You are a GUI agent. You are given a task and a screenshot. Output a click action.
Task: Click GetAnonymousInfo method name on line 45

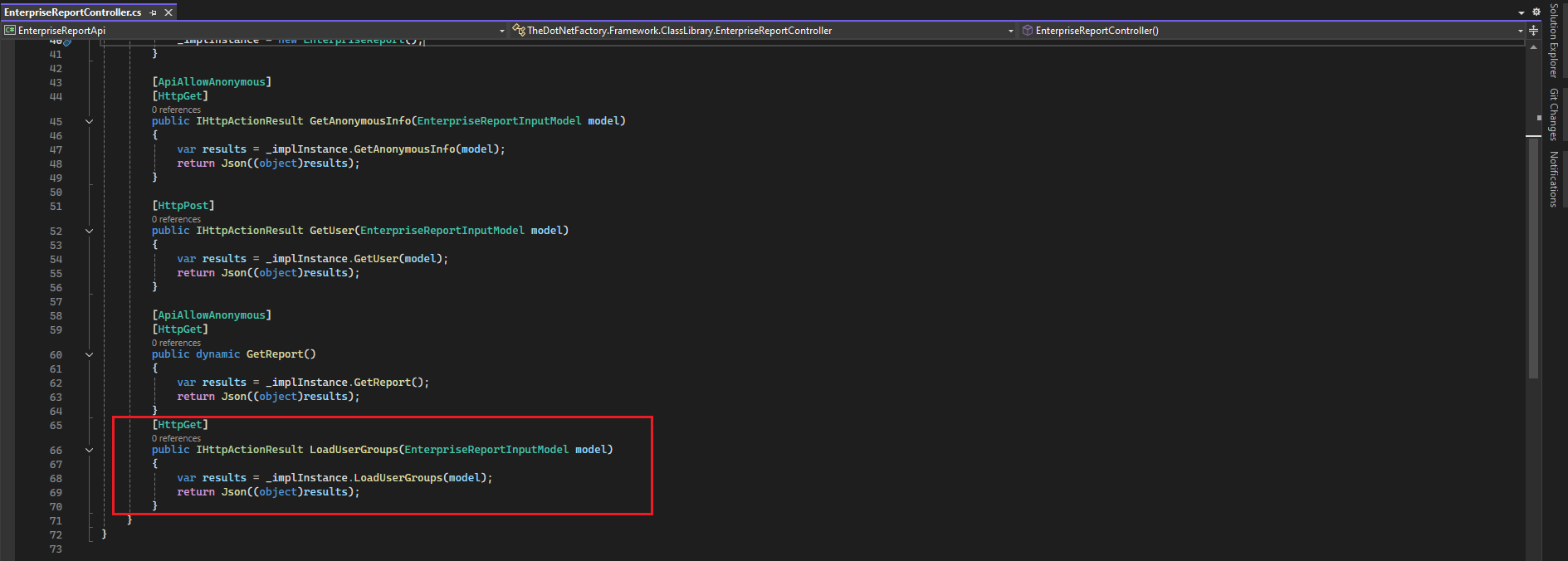[x=360, y=121]
